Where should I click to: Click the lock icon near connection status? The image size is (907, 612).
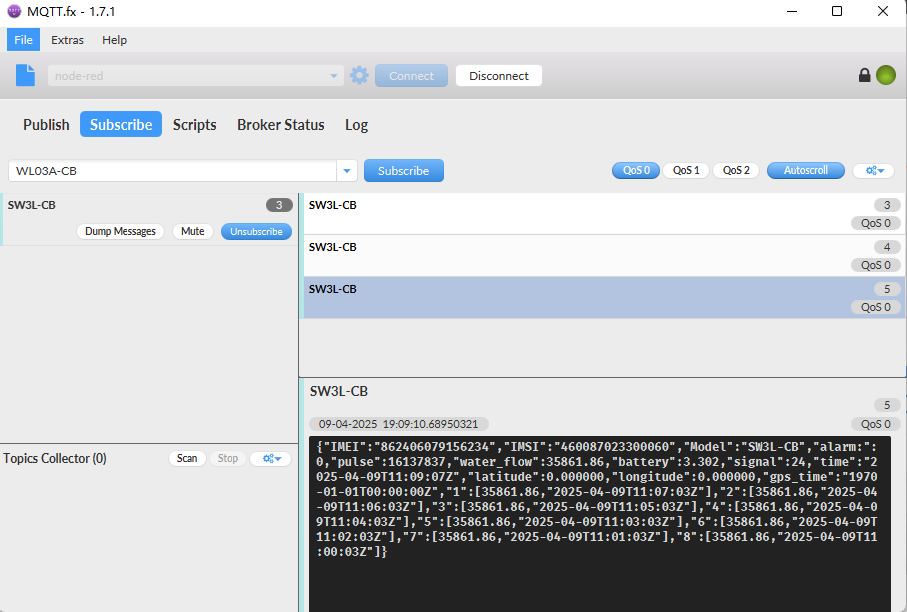864,75
